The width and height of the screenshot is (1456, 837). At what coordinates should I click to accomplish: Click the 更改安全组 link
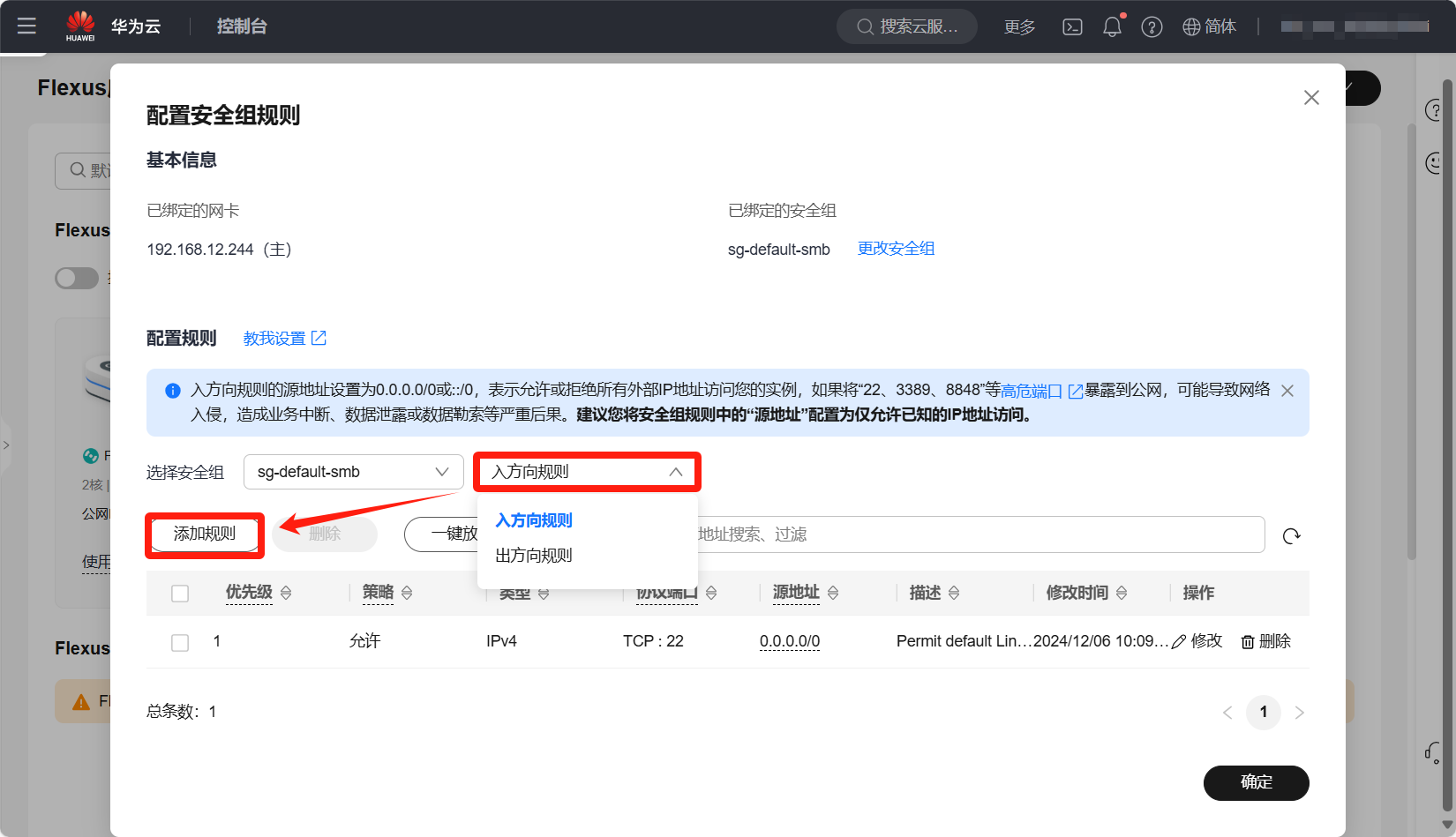tap(896, 249)
